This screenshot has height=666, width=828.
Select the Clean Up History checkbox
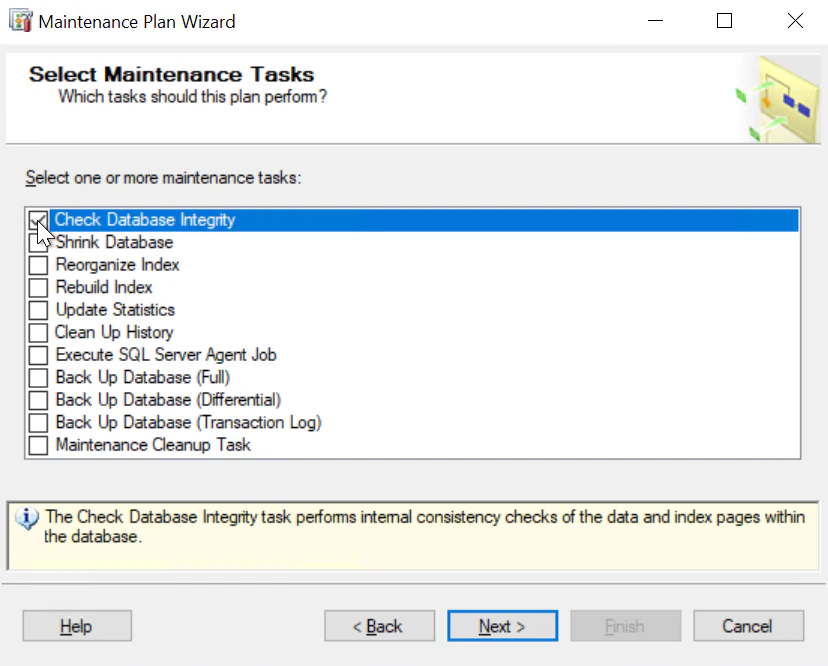click(x=38, y=333)
